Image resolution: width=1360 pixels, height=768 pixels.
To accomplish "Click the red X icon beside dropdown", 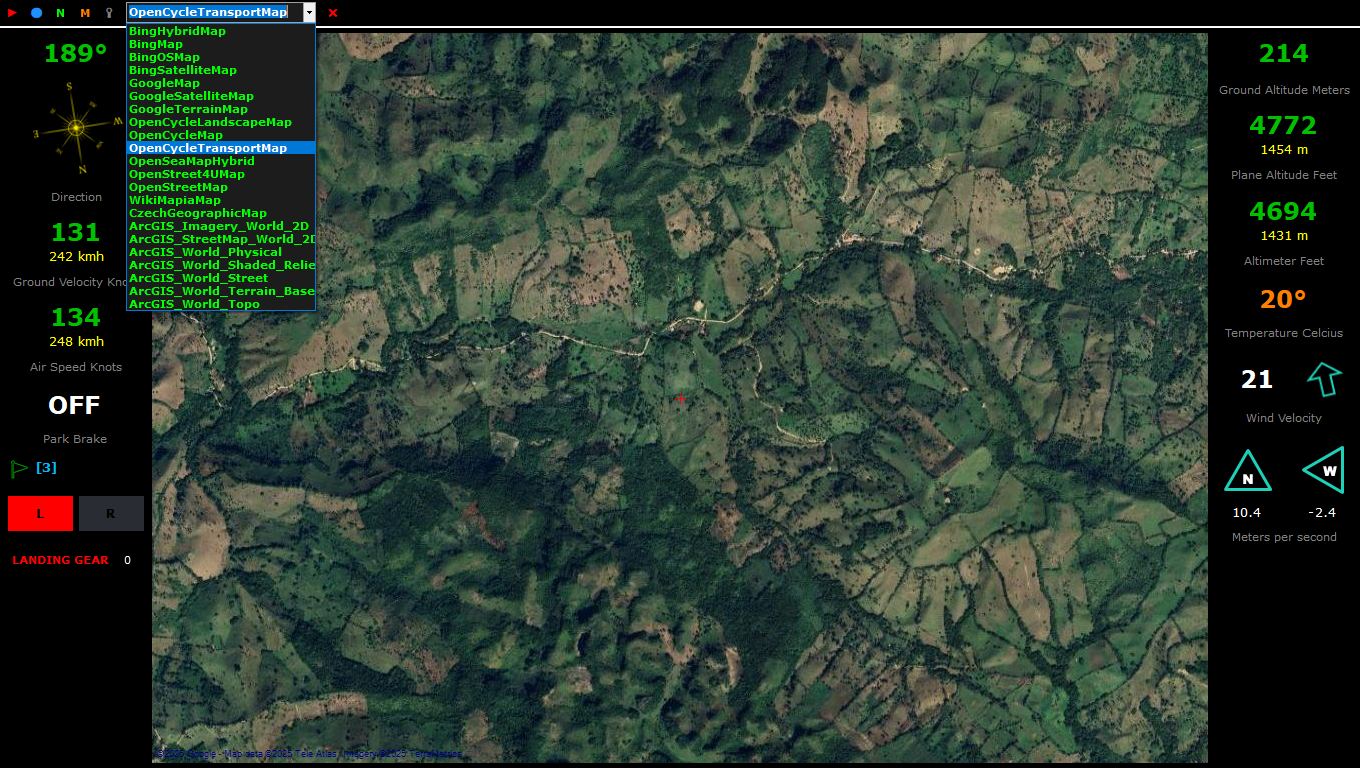I will point(333,13).
